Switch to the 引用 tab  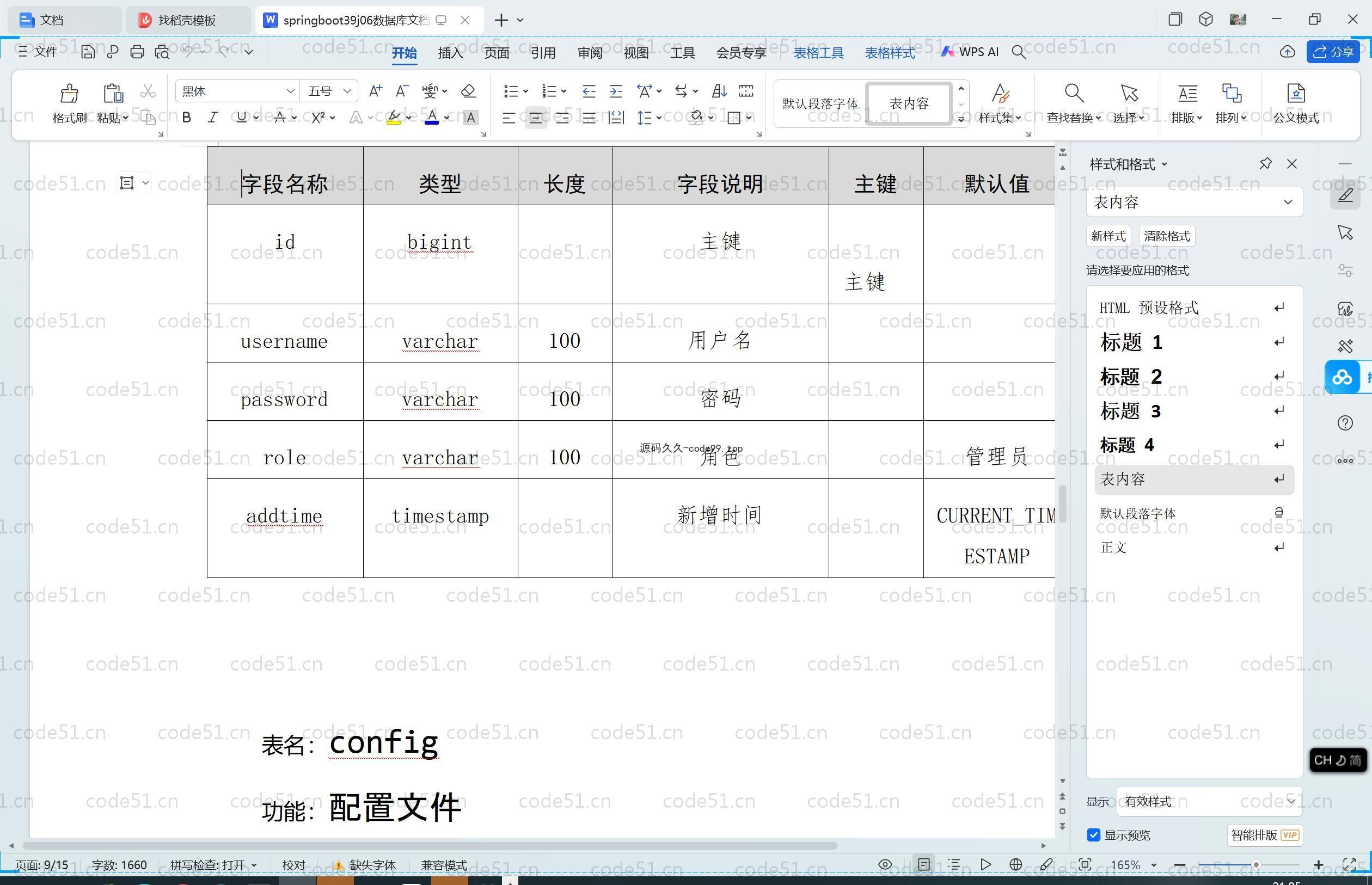(543, 52)
